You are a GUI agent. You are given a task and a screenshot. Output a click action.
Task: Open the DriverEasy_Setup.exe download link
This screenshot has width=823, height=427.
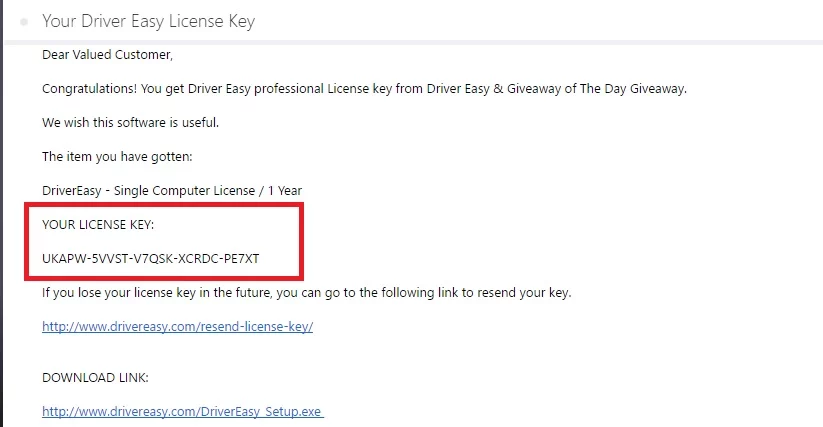183,412
